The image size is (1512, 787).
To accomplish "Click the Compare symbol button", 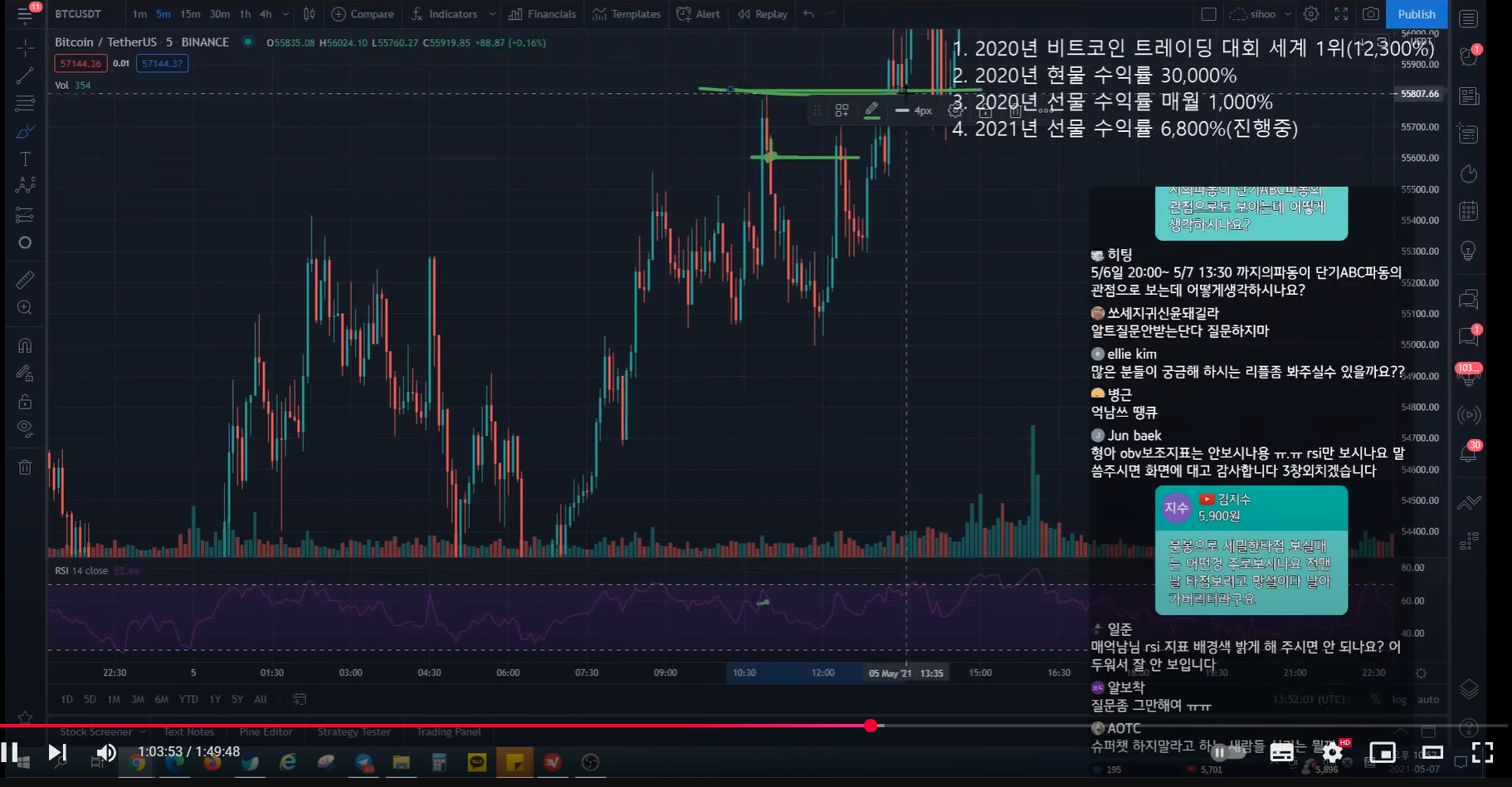I will tap(363, 14).
